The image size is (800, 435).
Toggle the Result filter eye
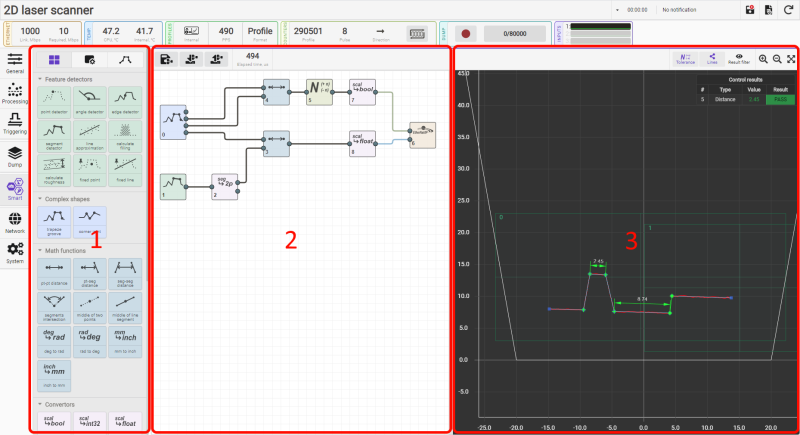(x=739, y=58)
